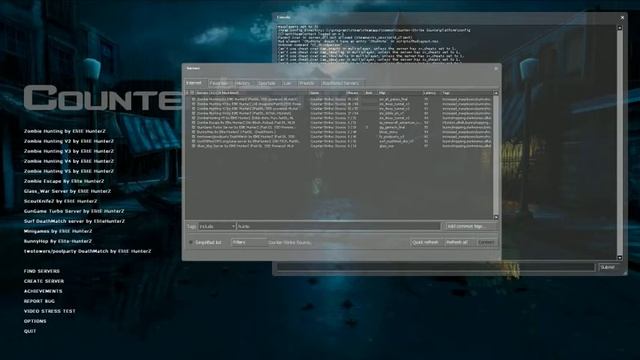Click main menu Zombie Hunting V5 entry

coord(69,171)
